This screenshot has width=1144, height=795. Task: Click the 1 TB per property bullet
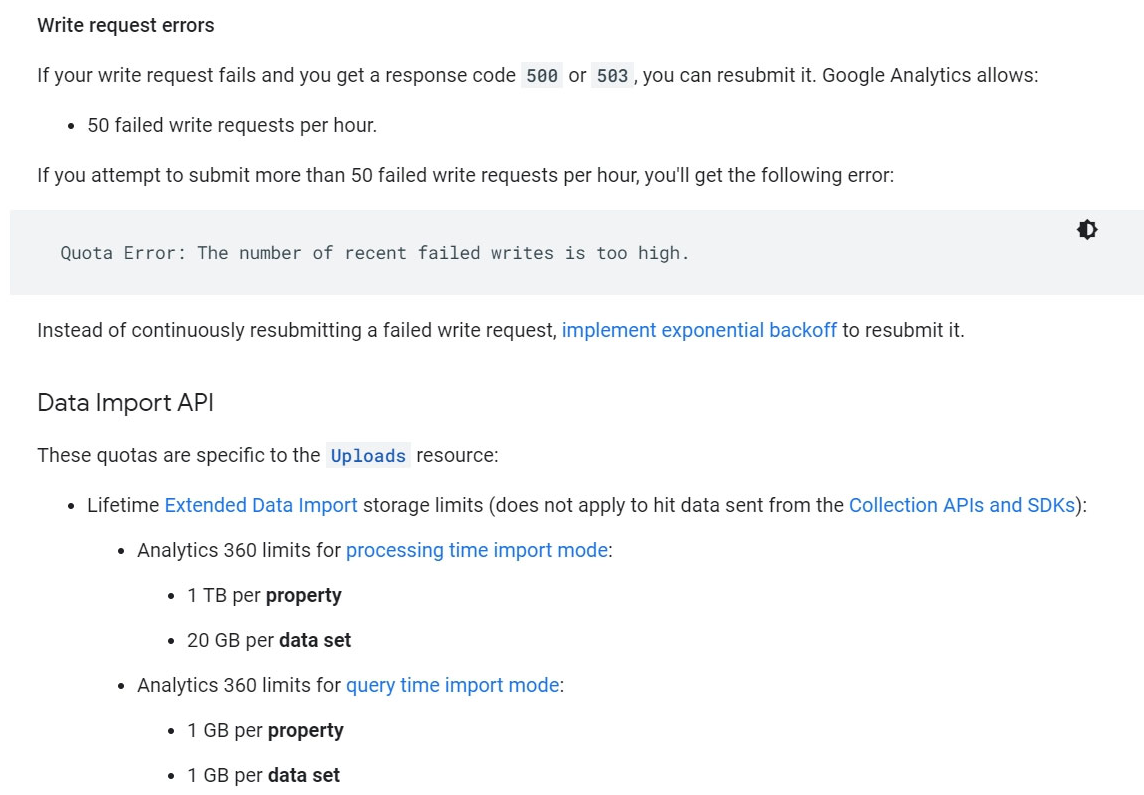pos(264,595)
